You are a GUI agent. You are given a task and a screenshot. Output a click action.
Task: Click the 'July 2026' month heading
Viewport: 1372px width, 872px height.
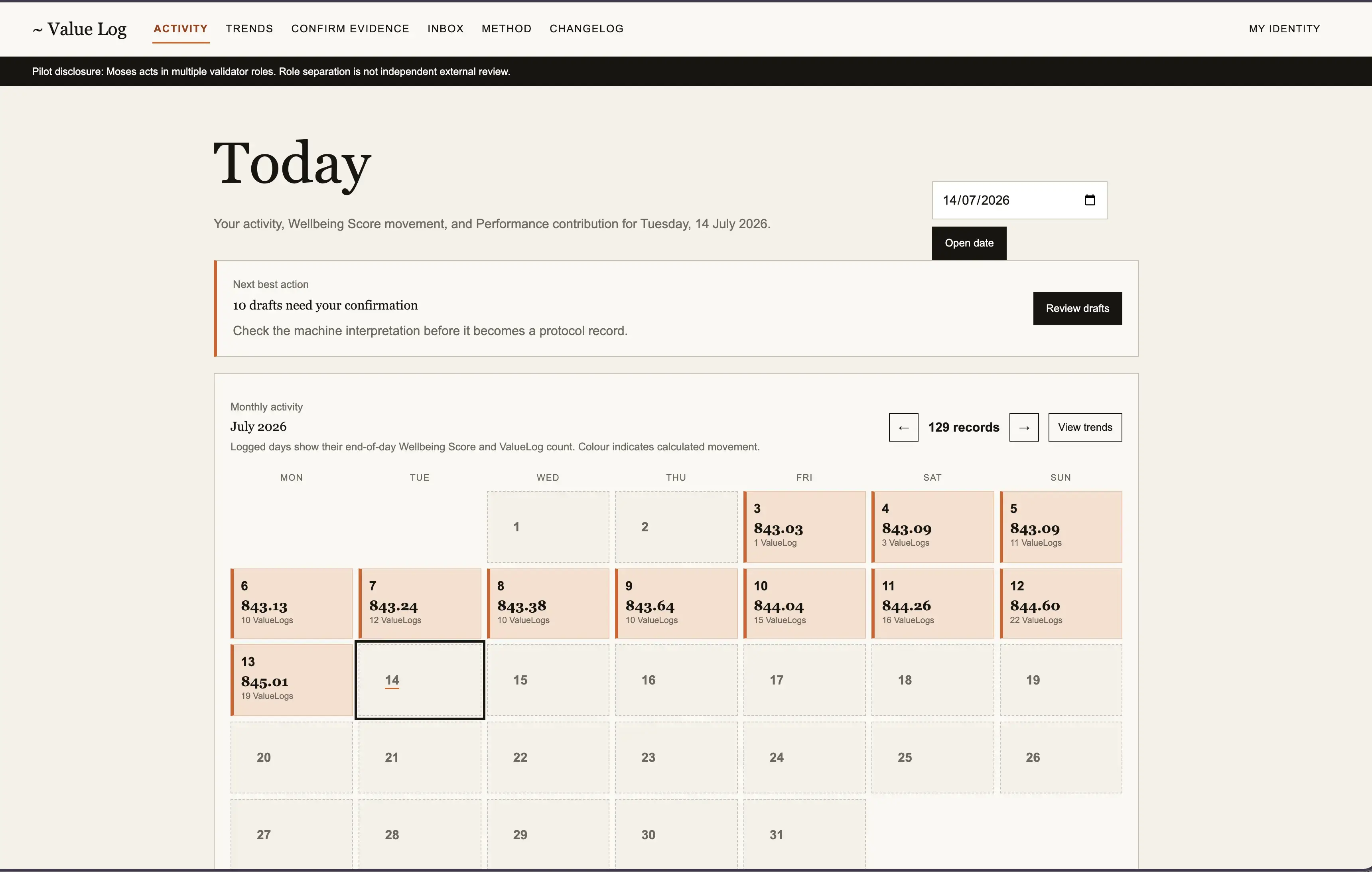[x=258, y=426]
